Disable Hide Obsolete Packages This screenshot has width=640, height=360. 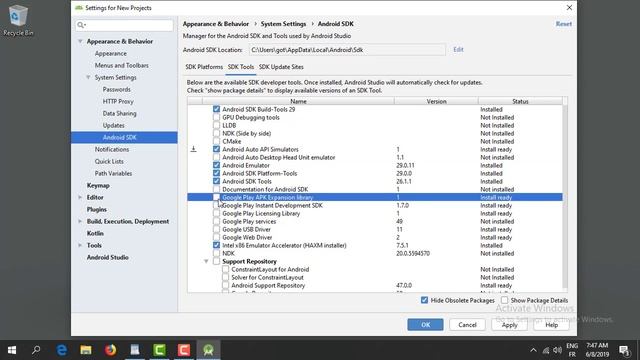pyautogui.click(x=424, y=300)
